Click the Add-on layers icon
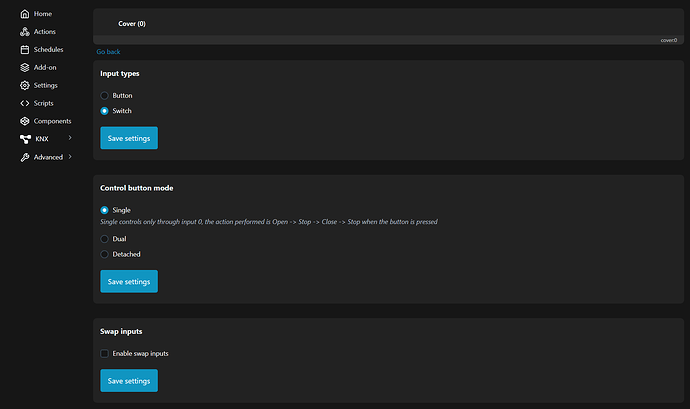 click(25, 67)
